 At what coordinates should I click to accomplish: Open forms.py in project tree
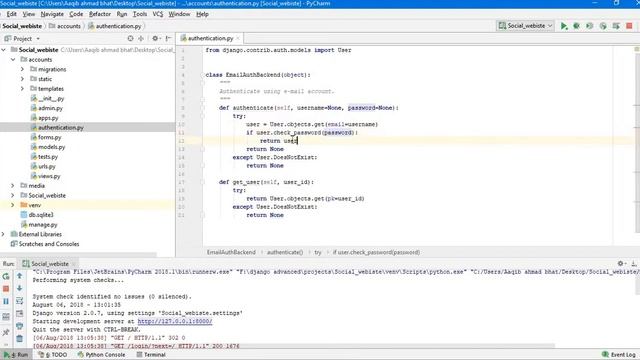[46, 137]
